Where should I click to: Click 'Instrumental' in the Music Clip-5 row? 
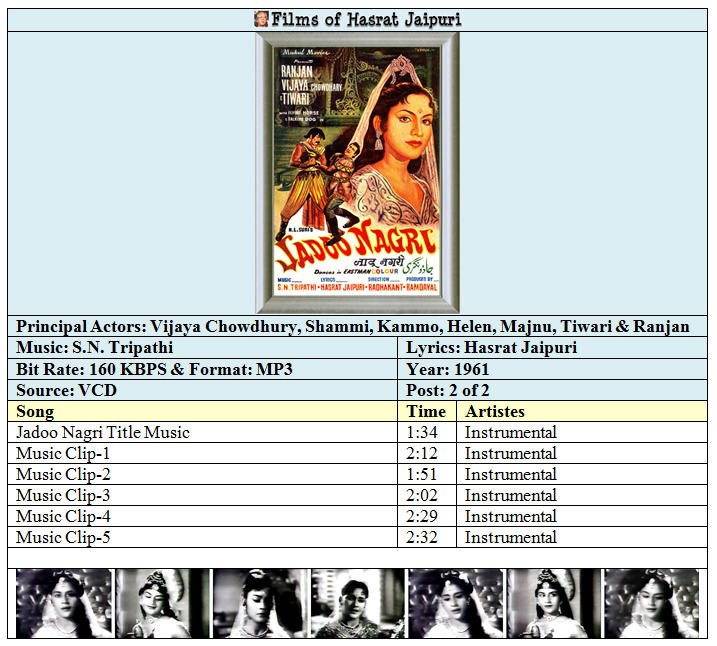pyautogui.click(x=511, y=538)
